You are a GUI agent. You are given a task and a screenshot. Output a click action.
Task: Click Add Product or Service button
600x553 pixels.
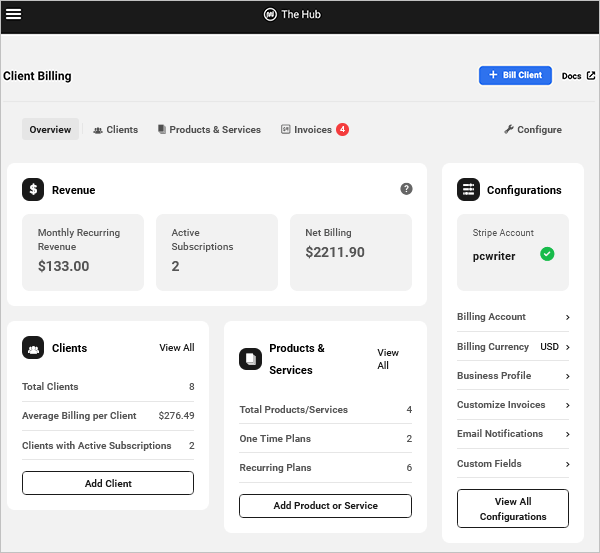pos(325,506)
